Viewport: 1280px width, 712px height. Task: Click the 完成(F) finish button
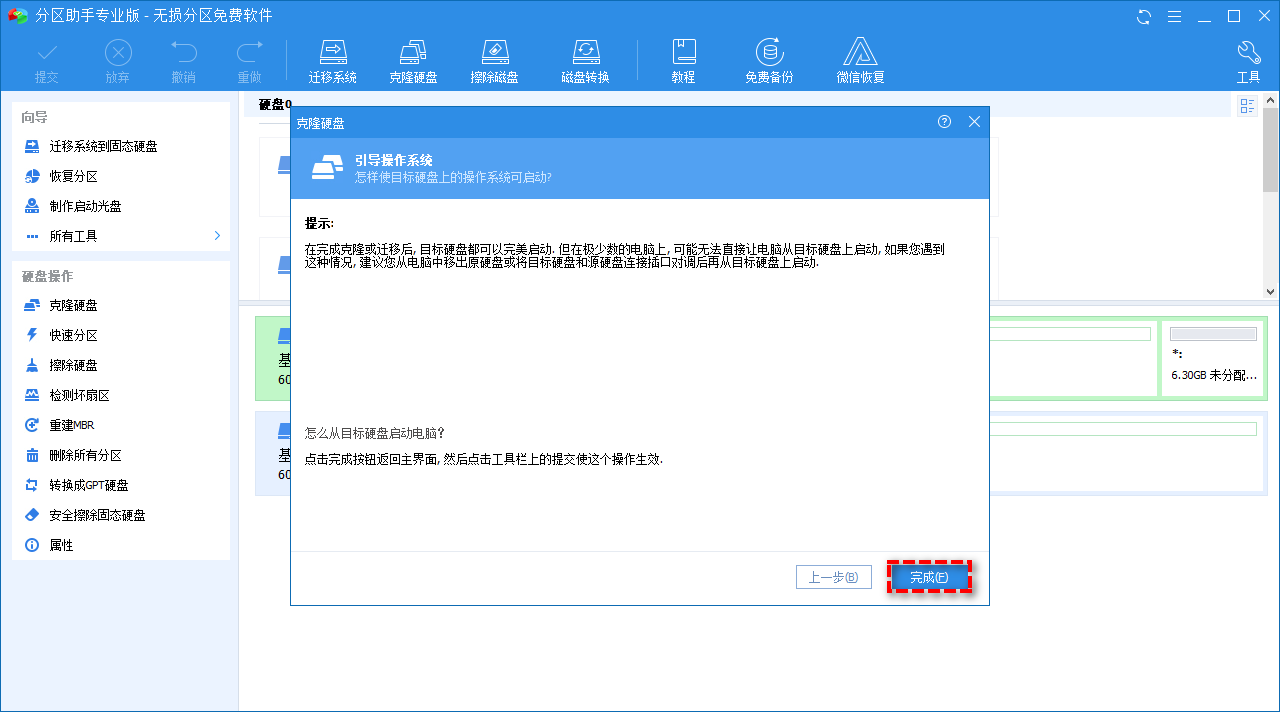coord(929,577)
